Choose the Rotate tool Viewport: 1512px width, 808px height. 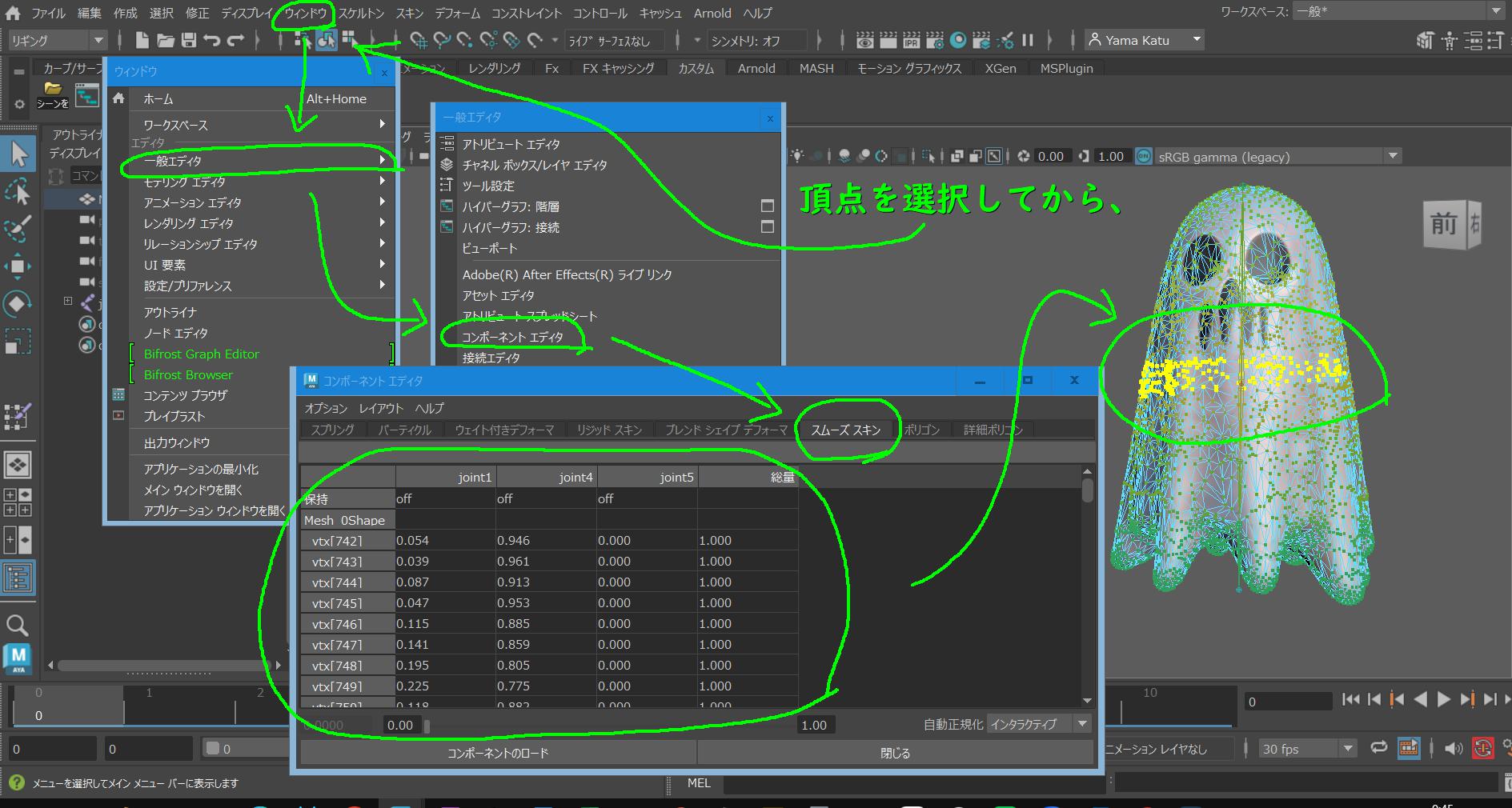(x=18, y=303)
